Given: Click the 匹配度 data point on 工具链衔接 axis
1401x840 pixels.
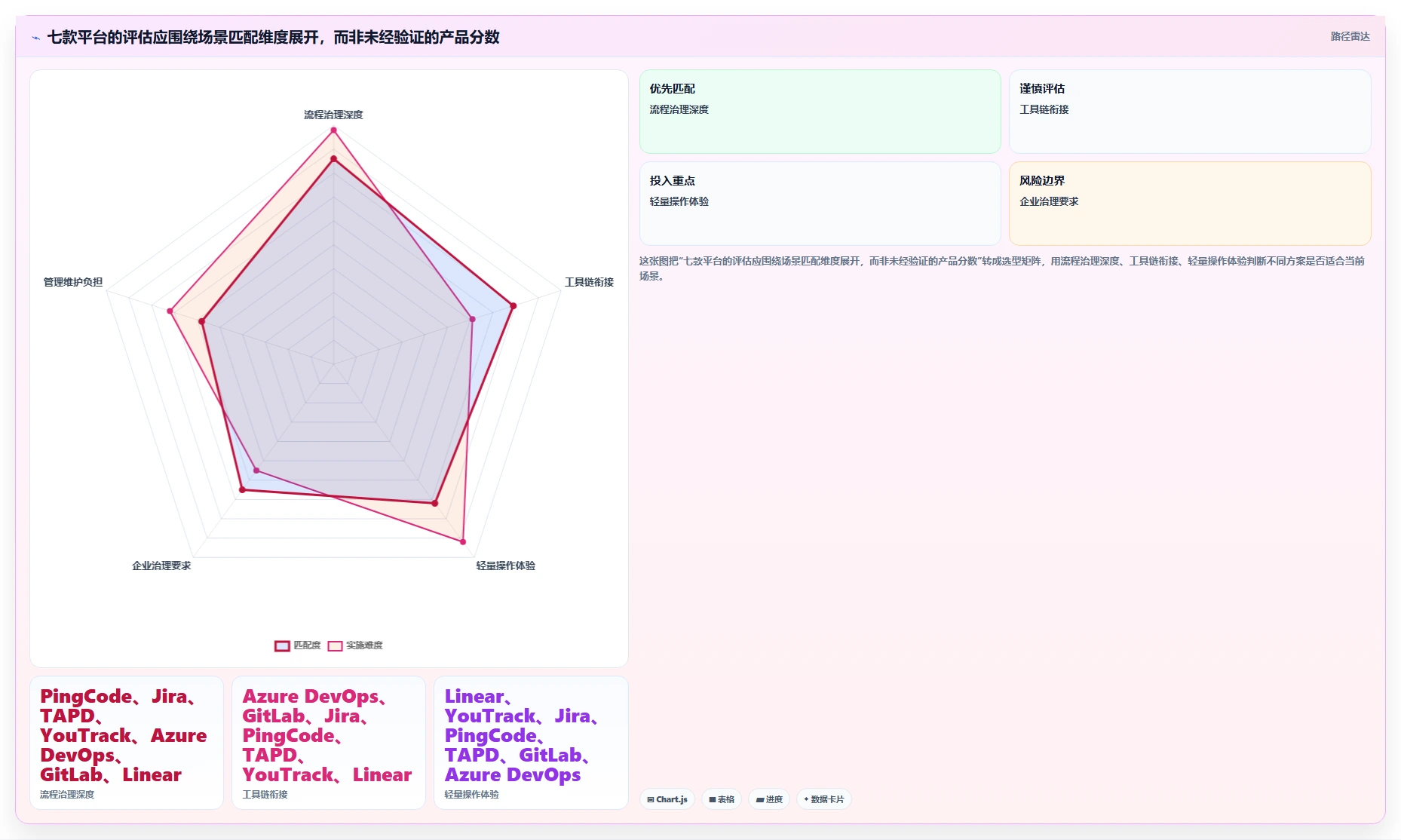Looking at the screenshot, I should [x=513, y=306].
